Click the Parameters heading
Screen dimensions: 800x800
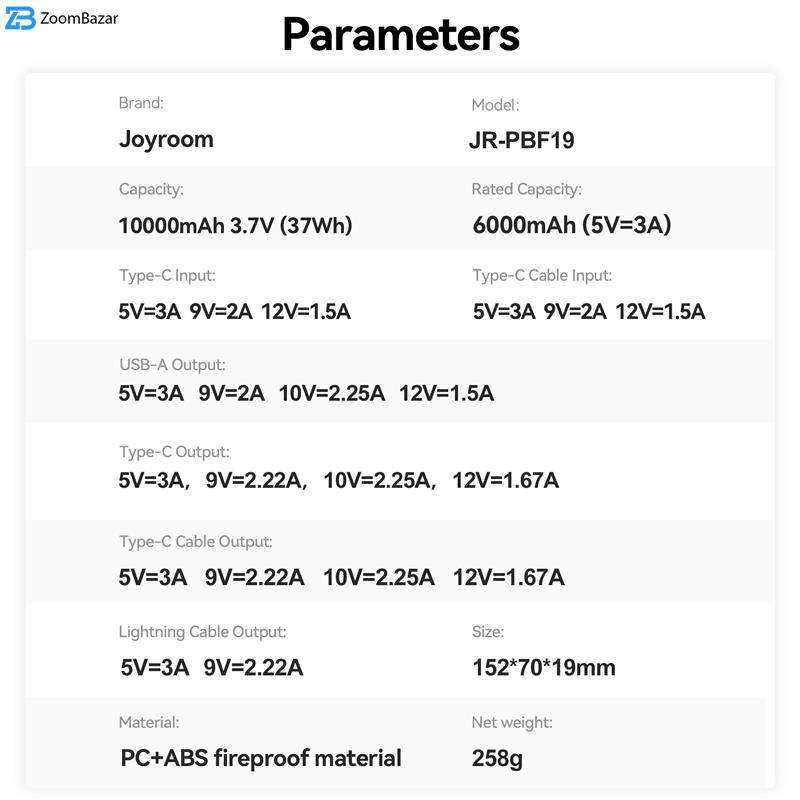coord(400,34)
